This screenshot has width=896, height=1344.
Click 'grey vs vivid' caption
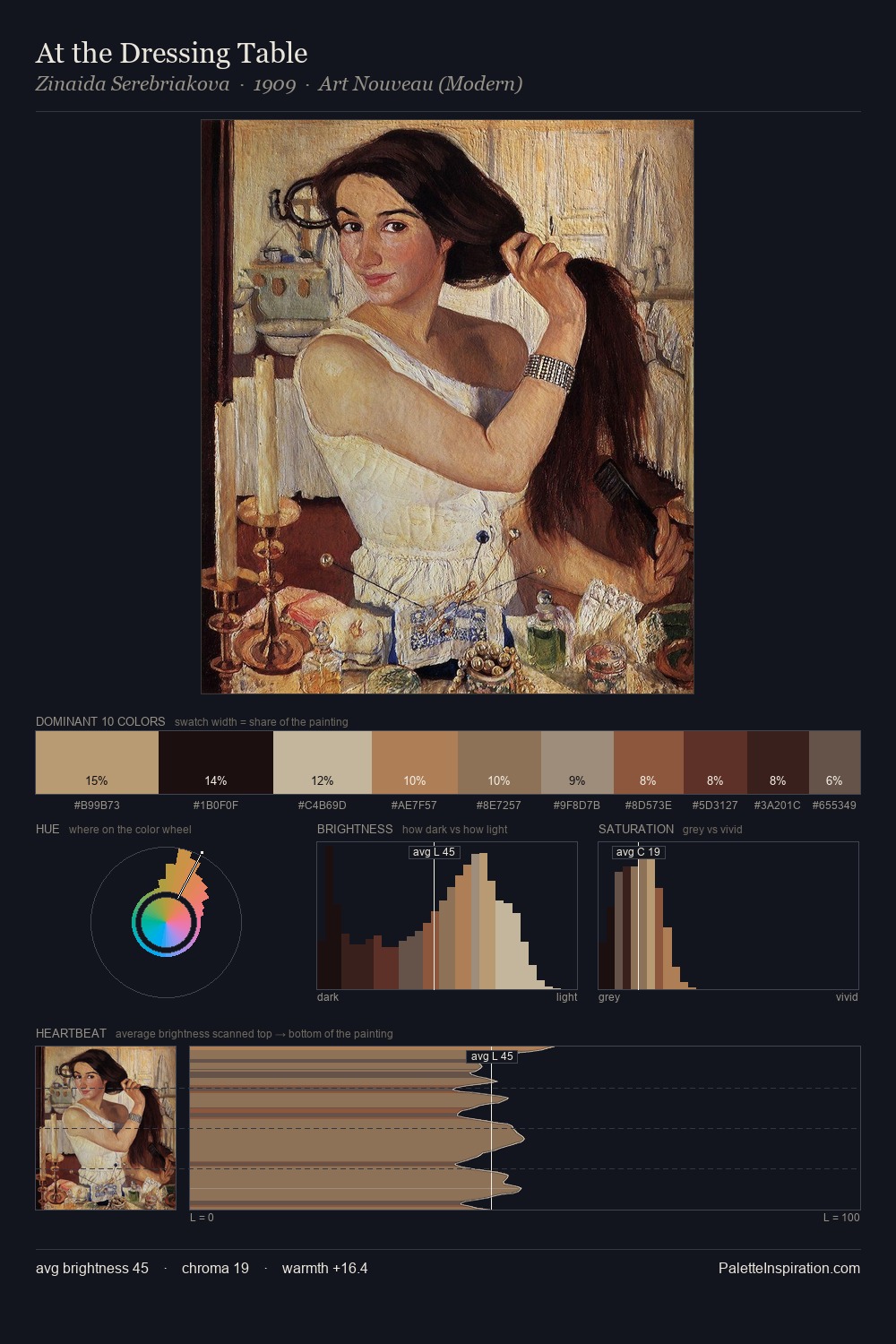(x=712, y=830)
